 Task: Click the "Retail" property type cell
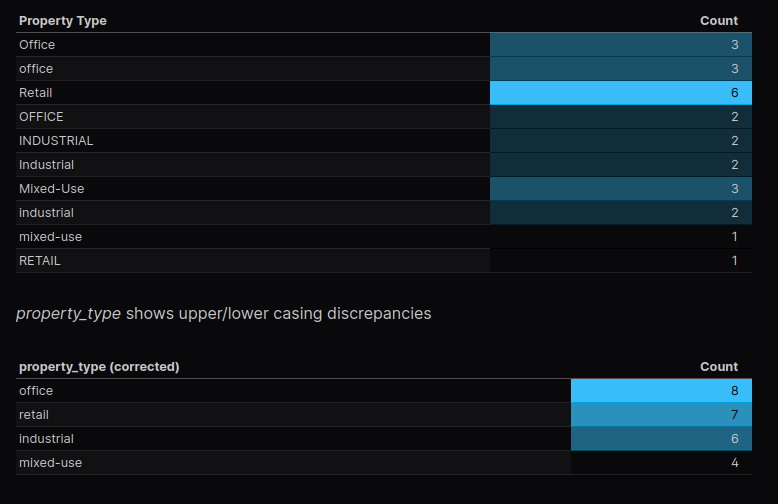36,93
